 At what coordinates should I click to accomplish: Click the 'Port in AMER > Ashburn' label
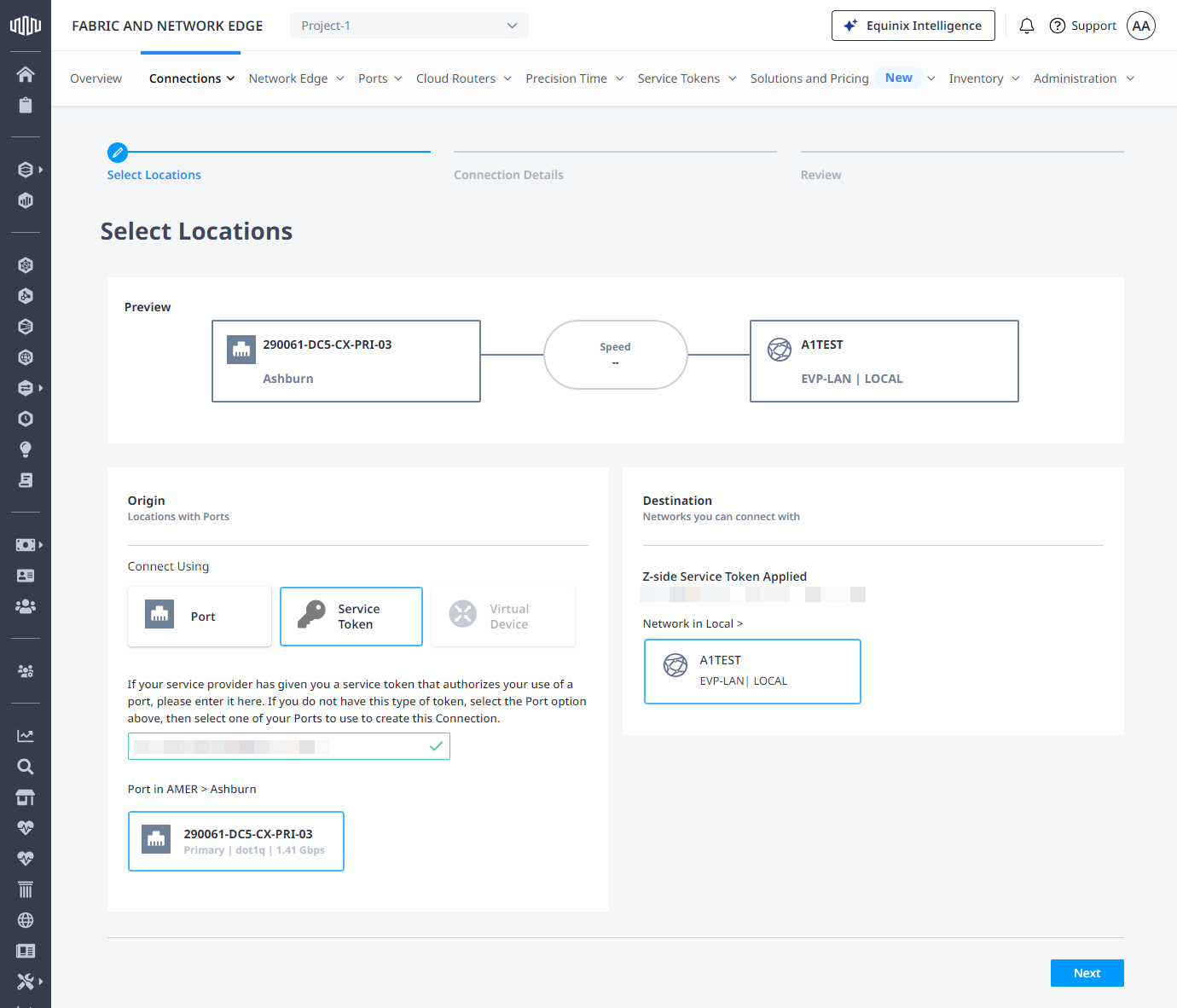point(192,789)
